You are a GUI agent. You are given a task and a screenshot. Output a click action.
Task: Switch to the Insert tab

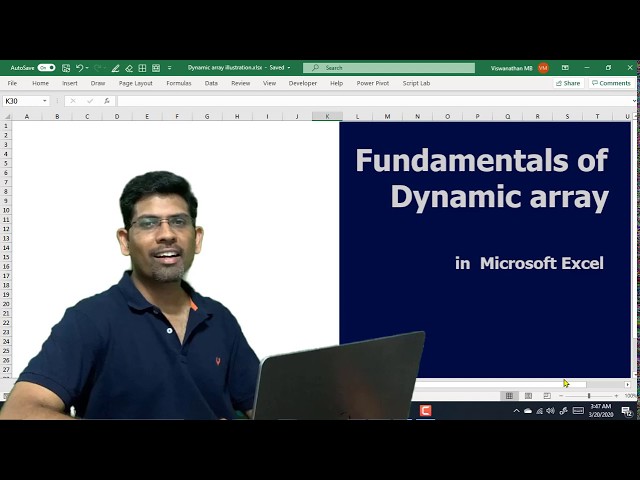70,83
